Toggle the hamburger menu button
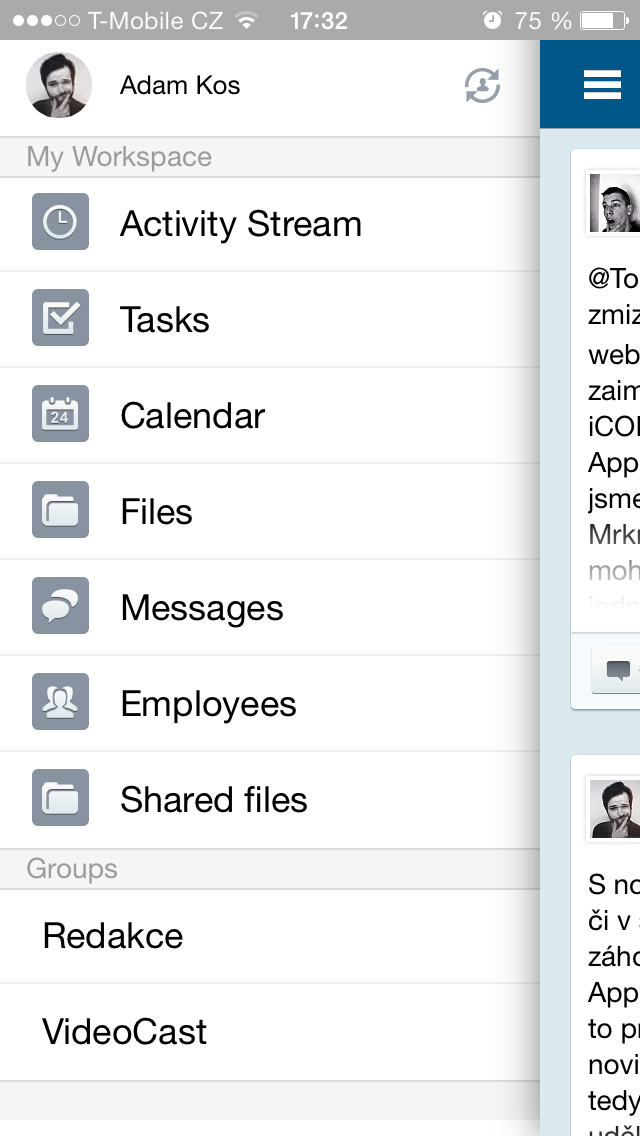Viewport: 640px width, 1136px height. 602,85
